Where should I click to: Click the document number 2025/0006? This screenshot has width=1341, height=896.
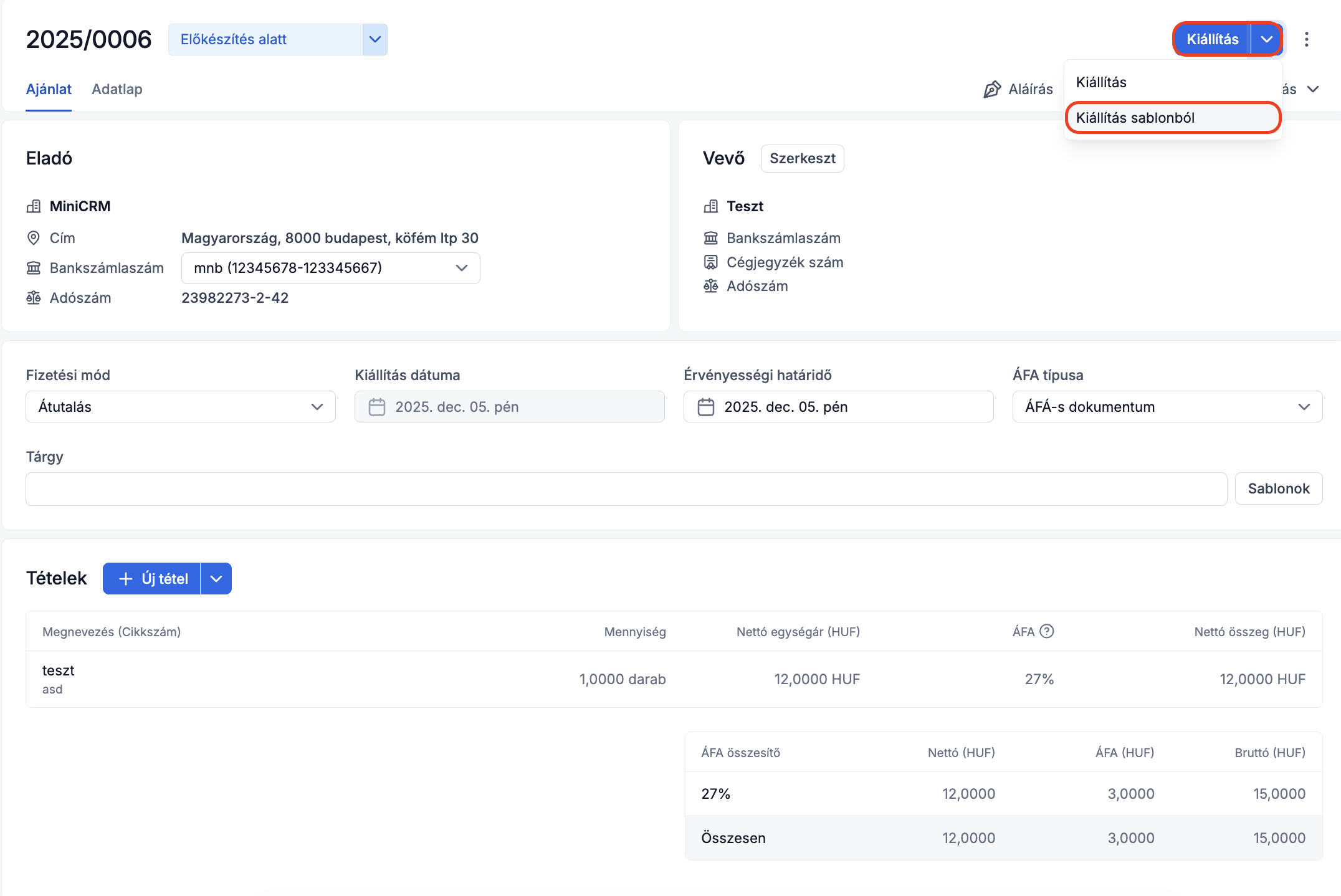88,39
